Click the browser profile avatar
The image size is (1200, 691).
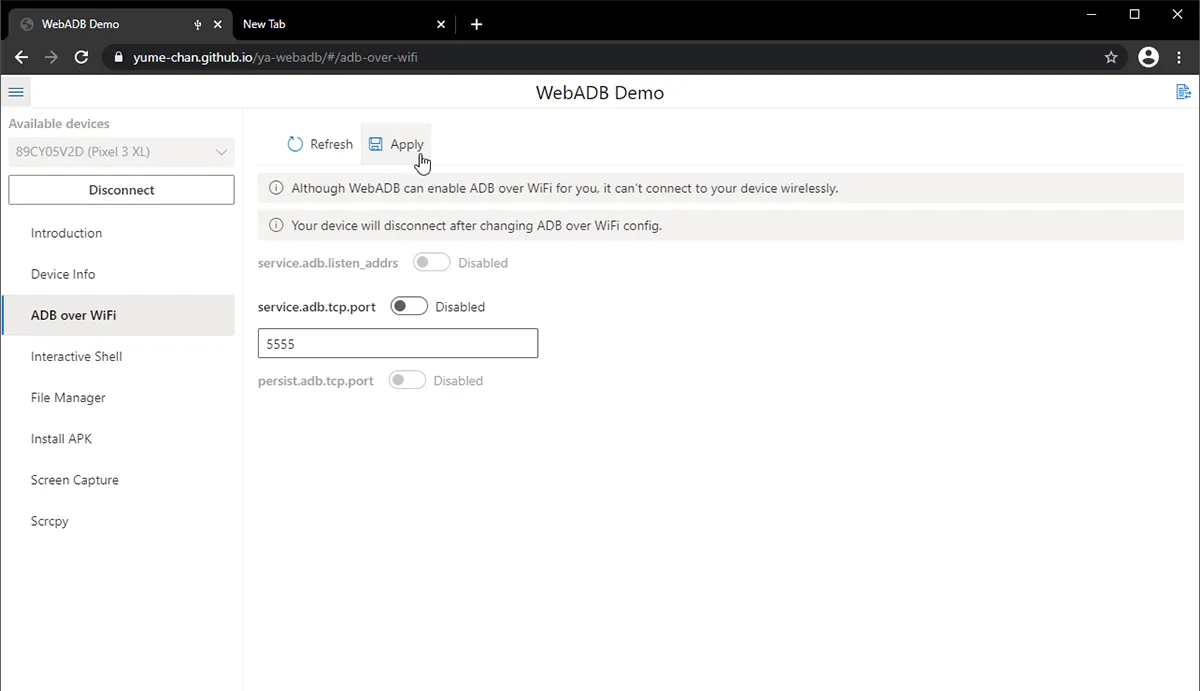coord(1148,57)
